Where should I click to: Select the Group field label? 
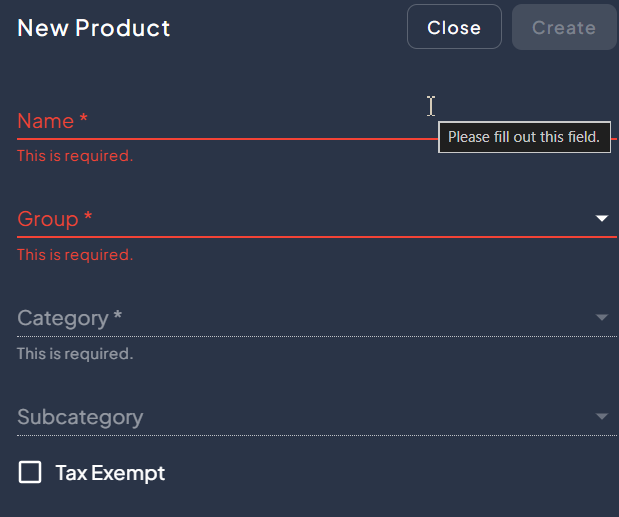[x=47, y=219]
